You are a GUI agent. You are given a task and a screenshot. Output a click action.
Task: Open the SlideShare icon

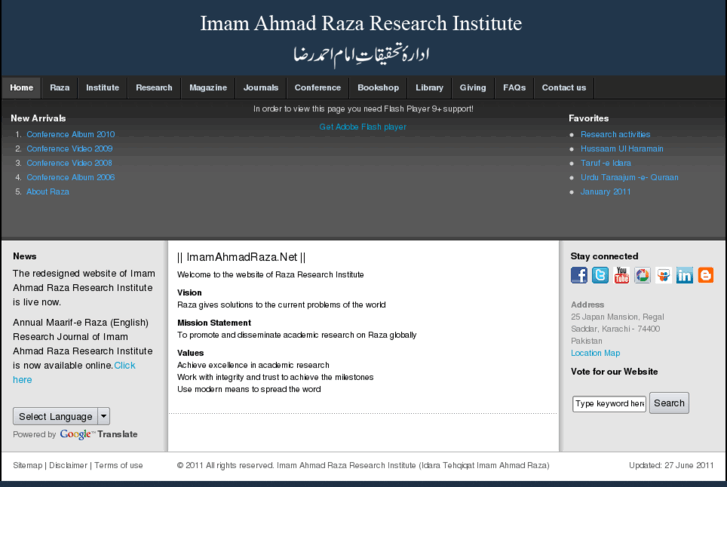click(663, 275)
